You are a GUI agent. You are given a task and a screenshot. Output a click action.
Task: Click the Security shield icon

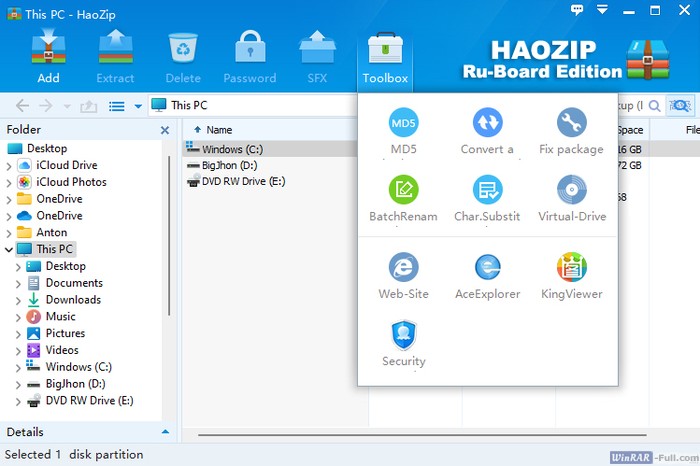point(403,335)
